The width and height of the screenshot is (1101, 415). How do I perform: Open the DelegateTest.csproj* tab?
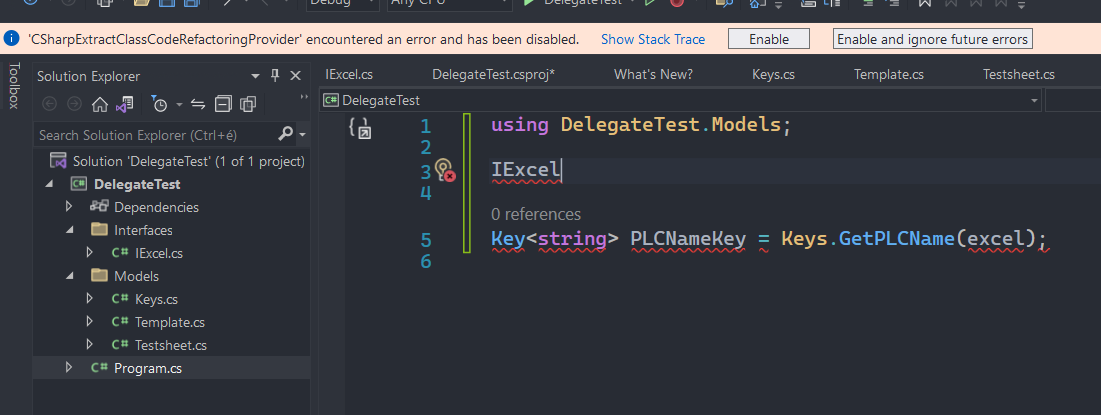[493, 75]
